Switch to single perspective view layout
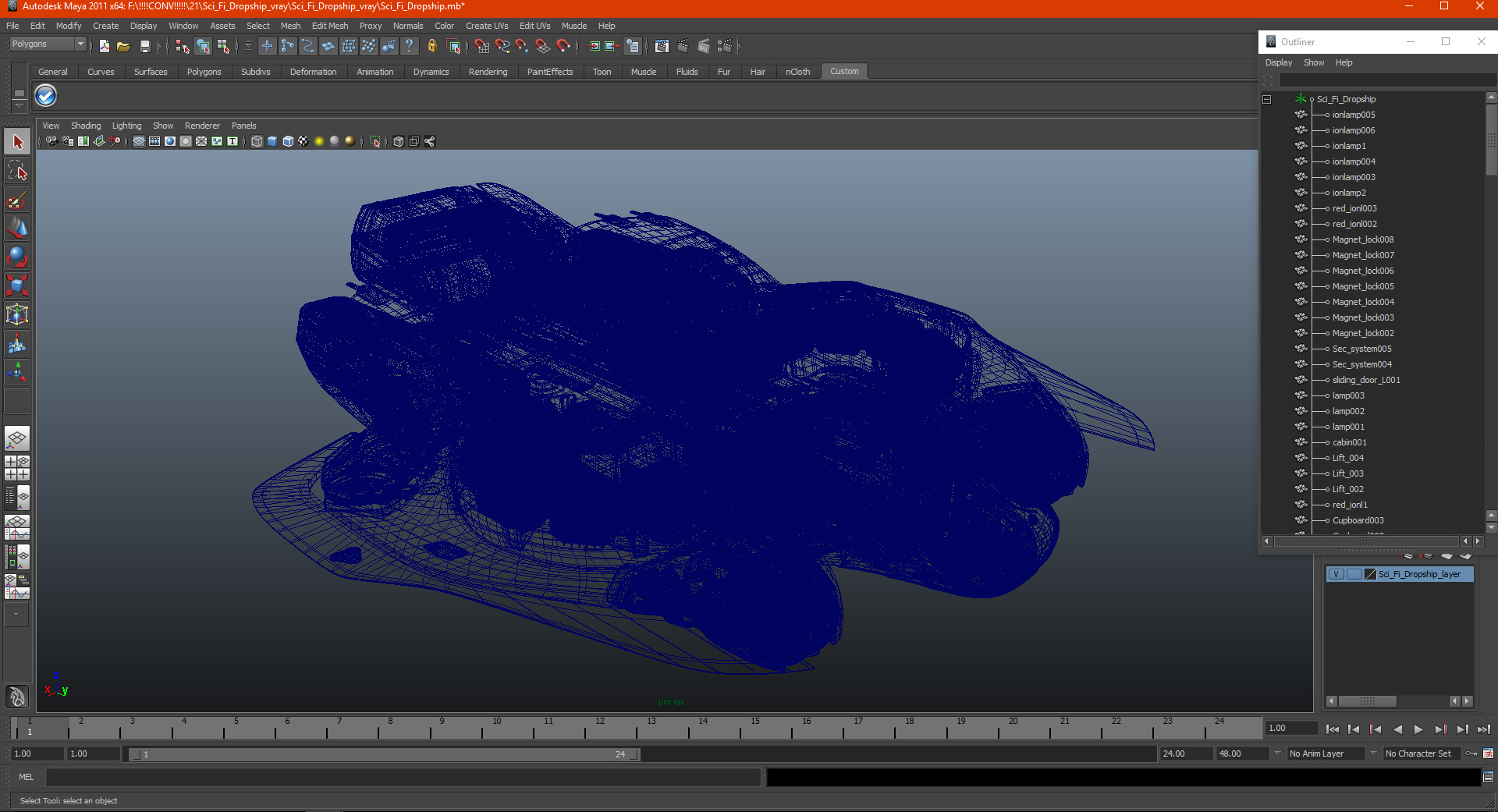Viewport: 1498px width, 812px height. [17, 438]
